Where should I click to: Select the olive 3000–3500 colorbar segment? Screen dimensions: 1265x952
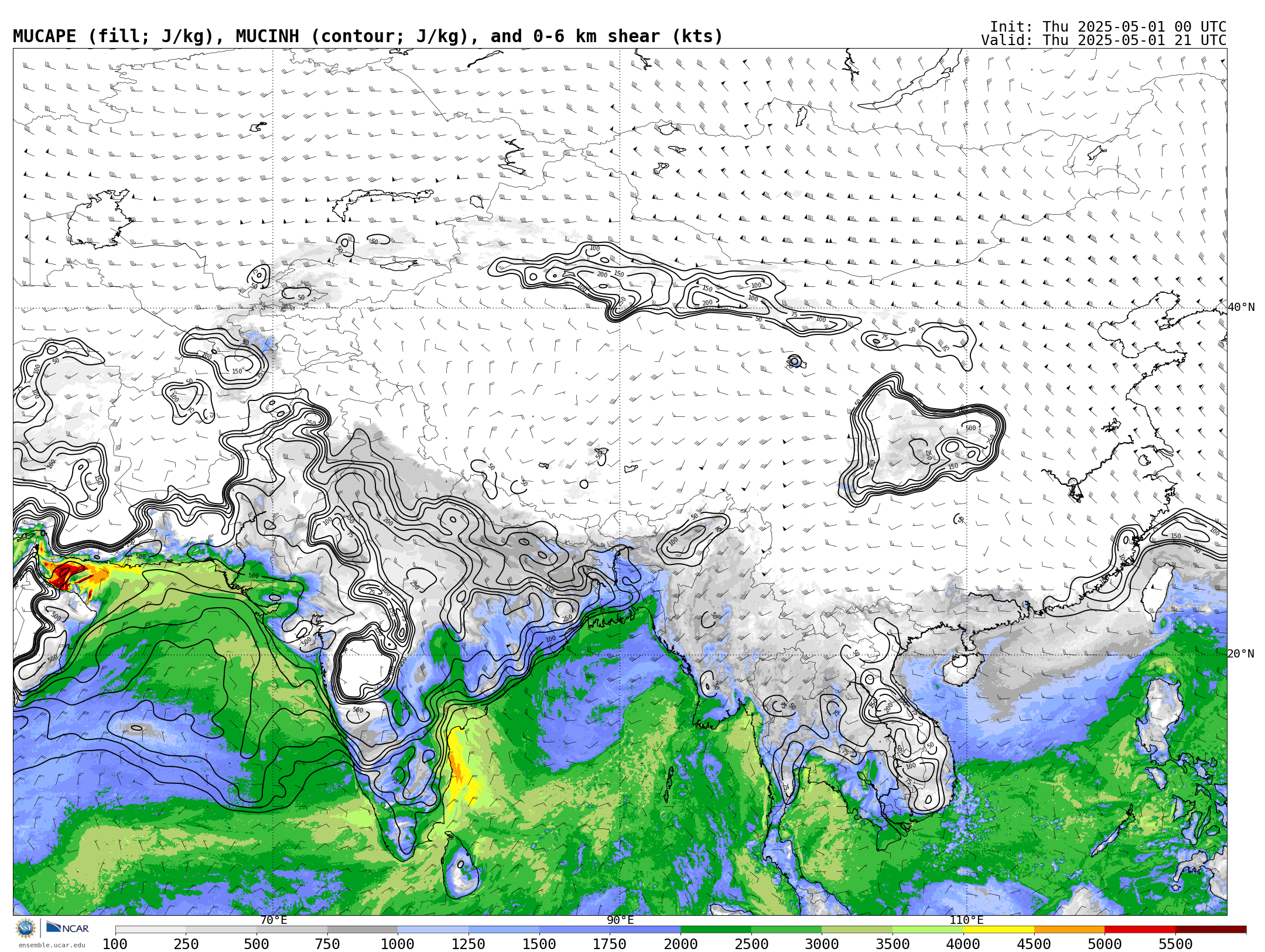(x=857, y=930)
